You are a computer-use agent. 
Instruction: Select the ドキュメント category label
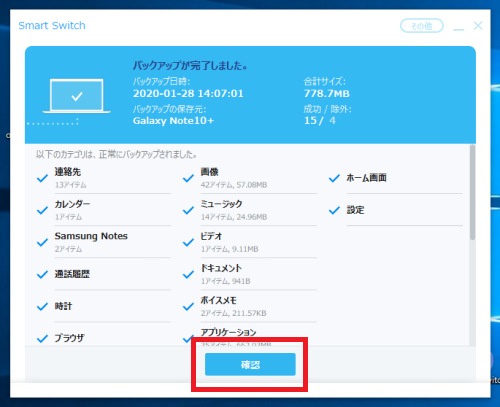221,268
